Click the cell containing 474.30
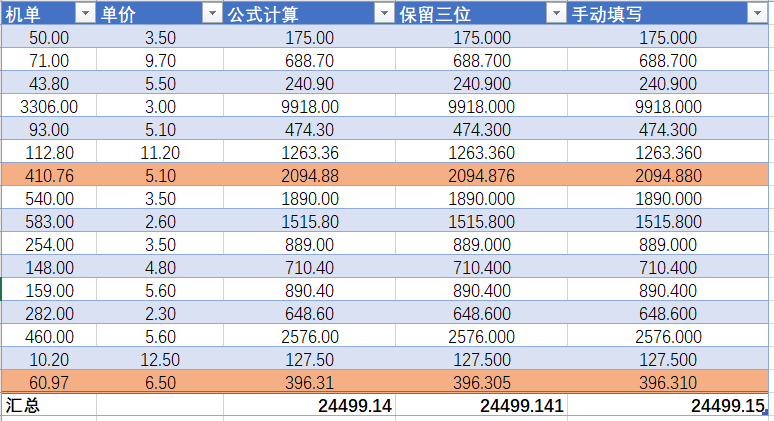The height and width of the screenshot is (421, 774). coord(310,130)
